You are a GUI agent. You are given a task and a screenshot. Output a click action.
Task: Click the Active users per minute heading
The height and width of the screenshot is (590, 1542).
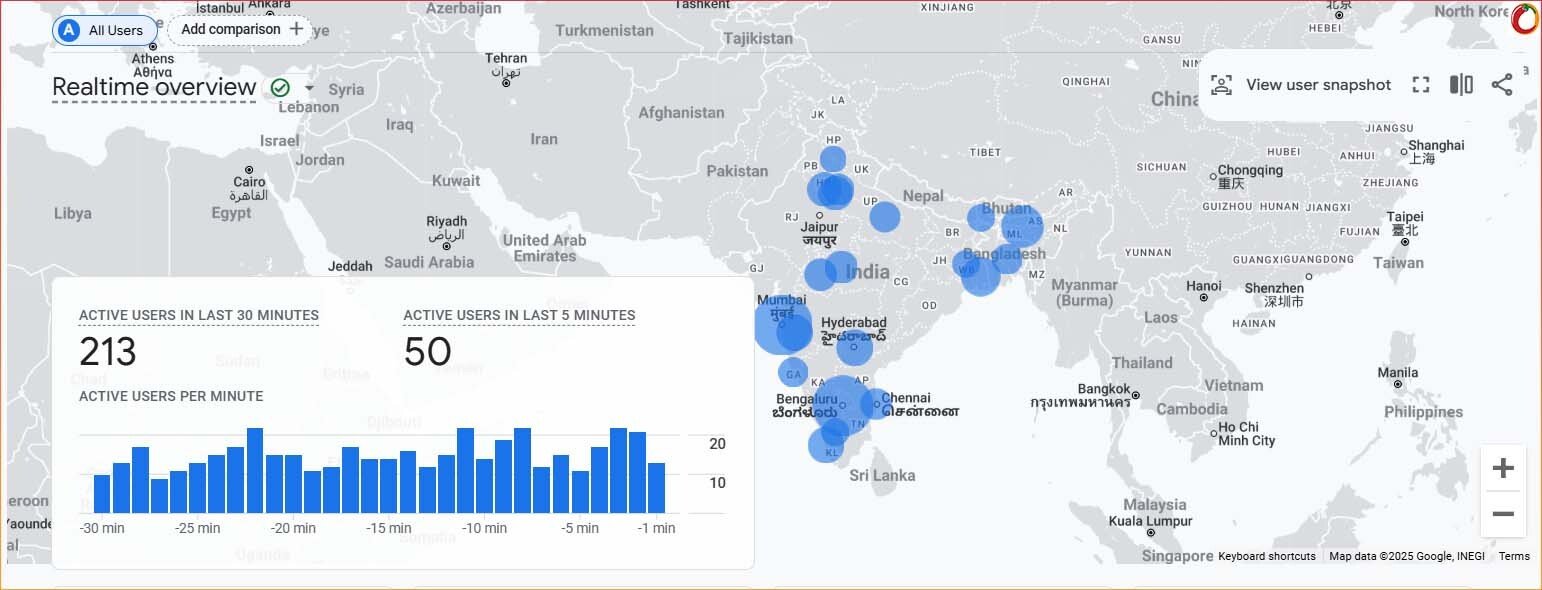point(171,396)
